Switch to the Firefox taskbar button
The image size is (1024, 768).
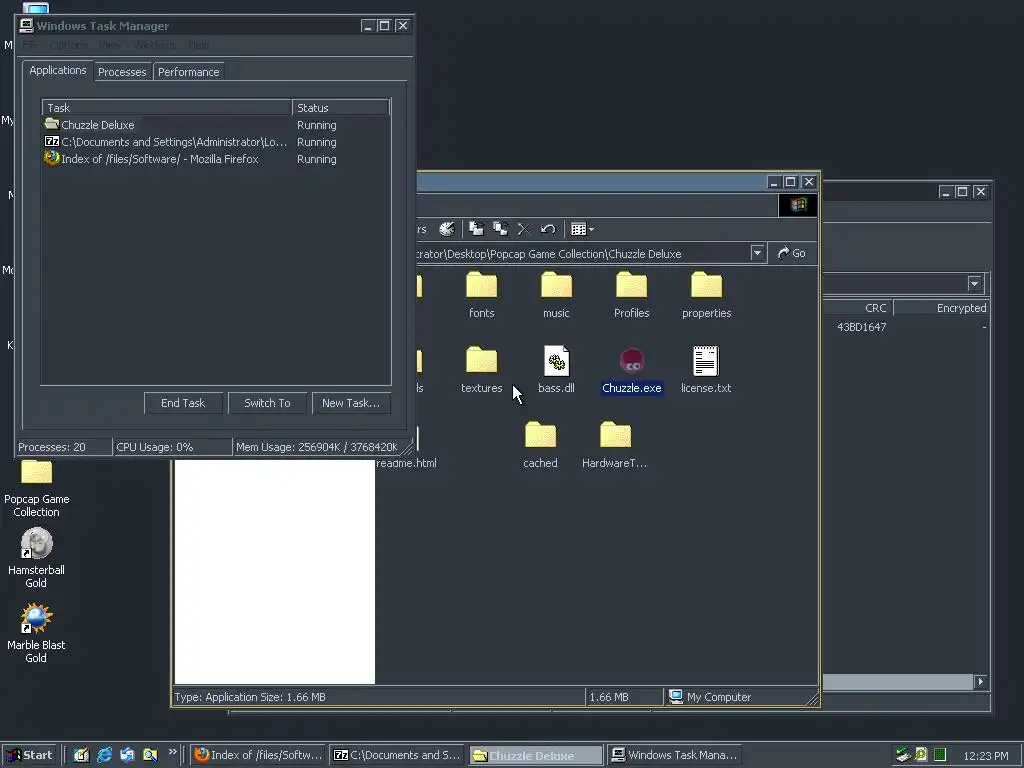(259, 755)
